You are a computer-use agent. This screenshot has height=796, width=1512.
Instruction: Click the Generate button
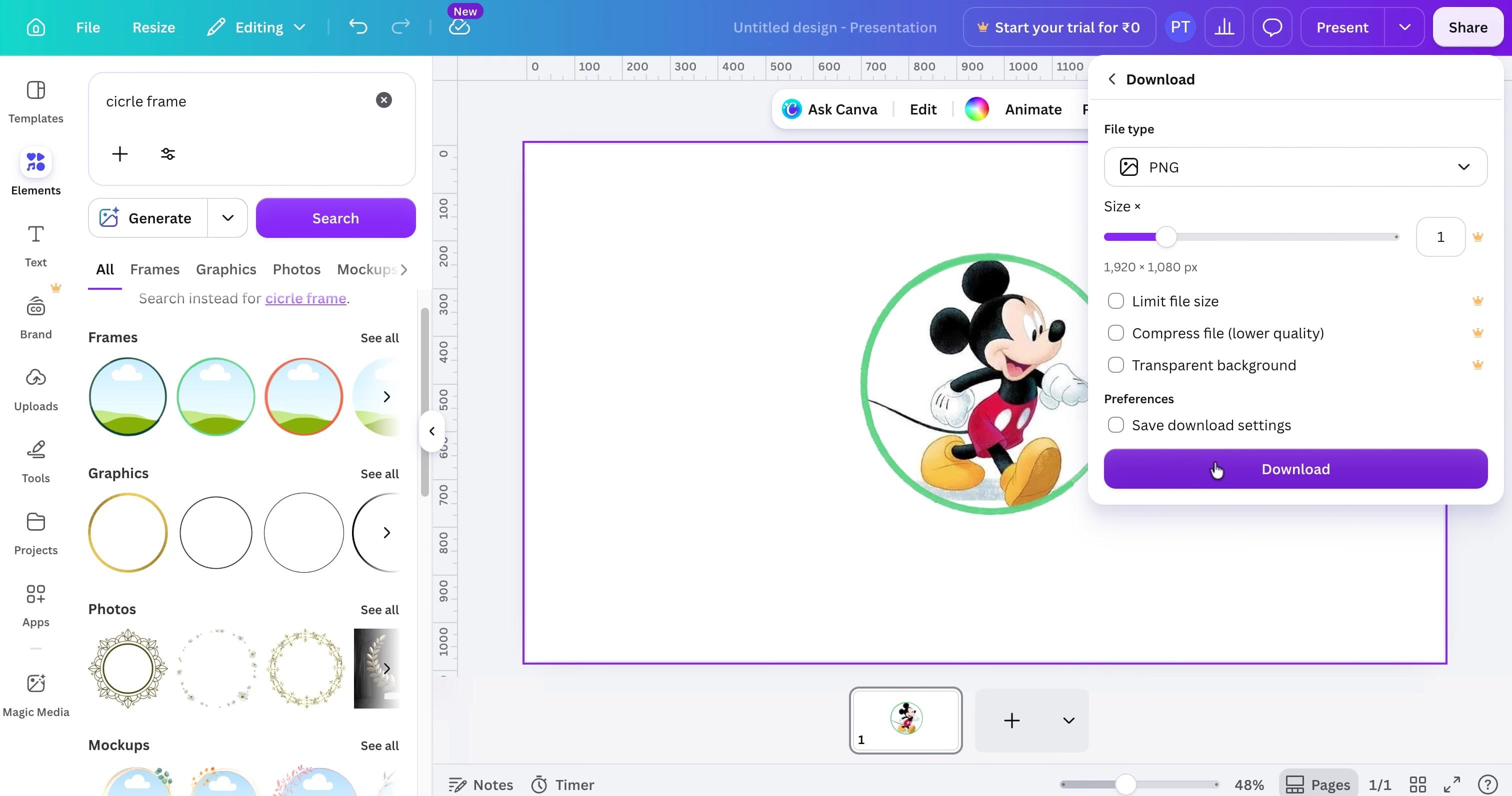pos(148,218)
